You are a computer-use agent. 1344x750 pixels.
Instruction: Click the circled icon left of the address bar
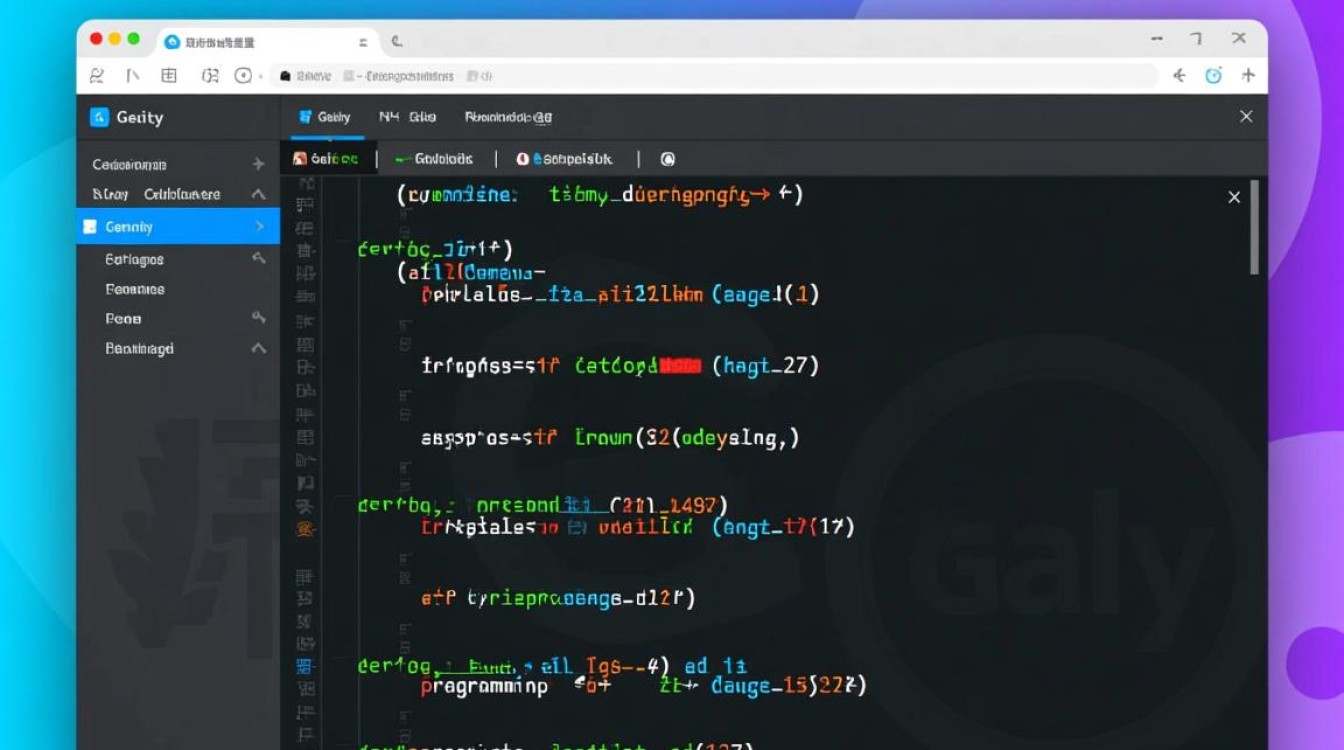pos(243,76)
